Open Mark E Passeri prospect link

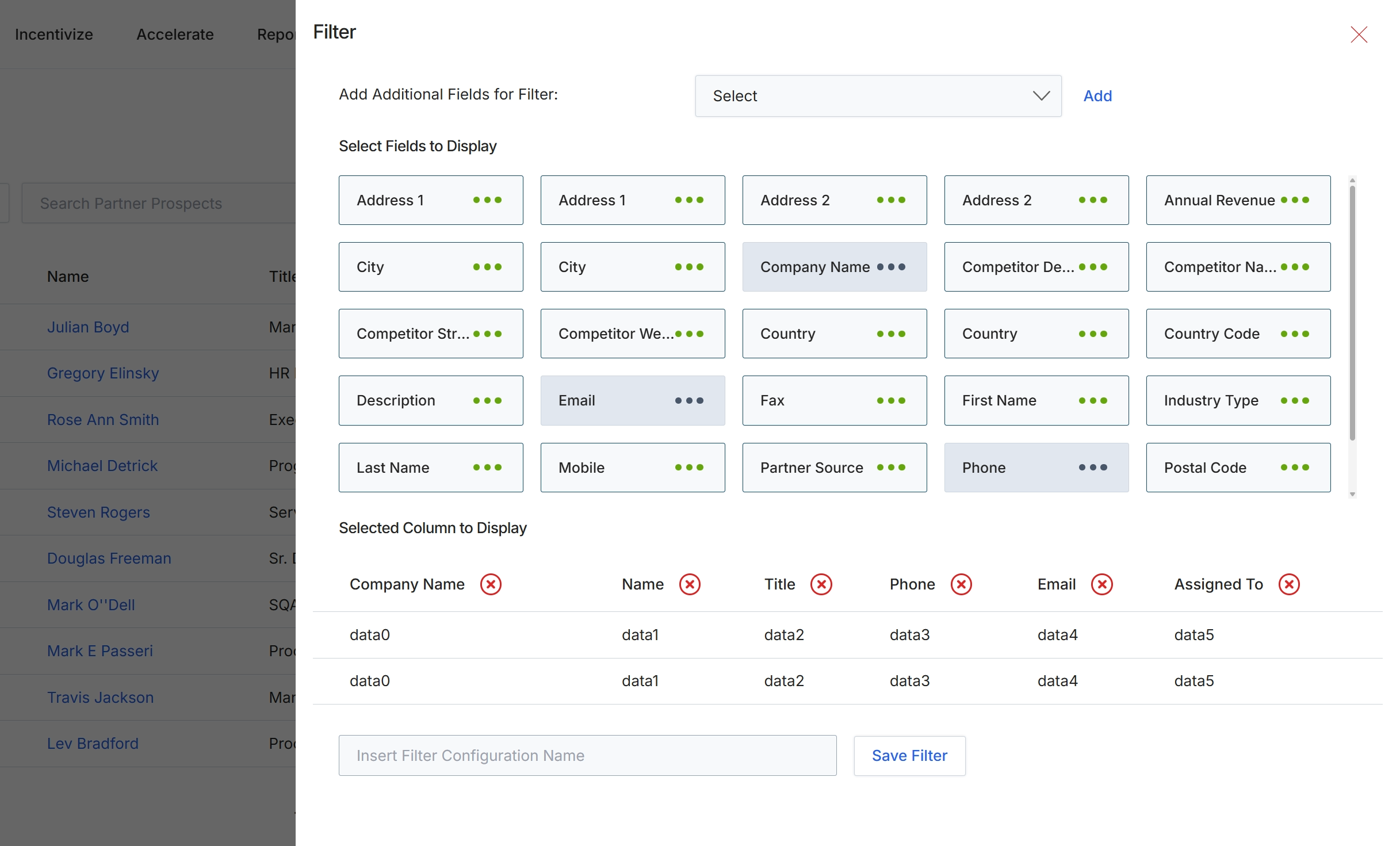click(100, 651)
